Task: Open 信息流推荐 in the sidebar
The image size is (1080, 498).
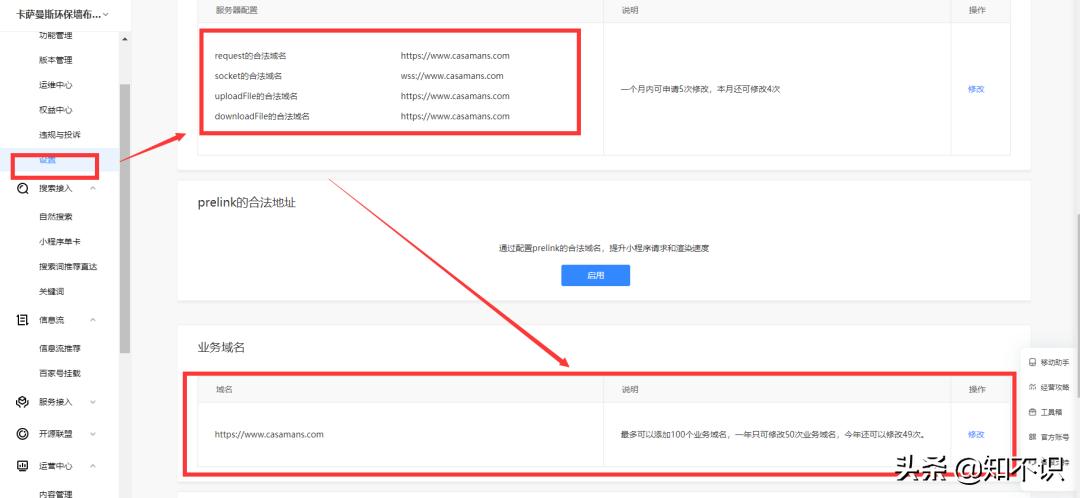Action: [60, 349]
